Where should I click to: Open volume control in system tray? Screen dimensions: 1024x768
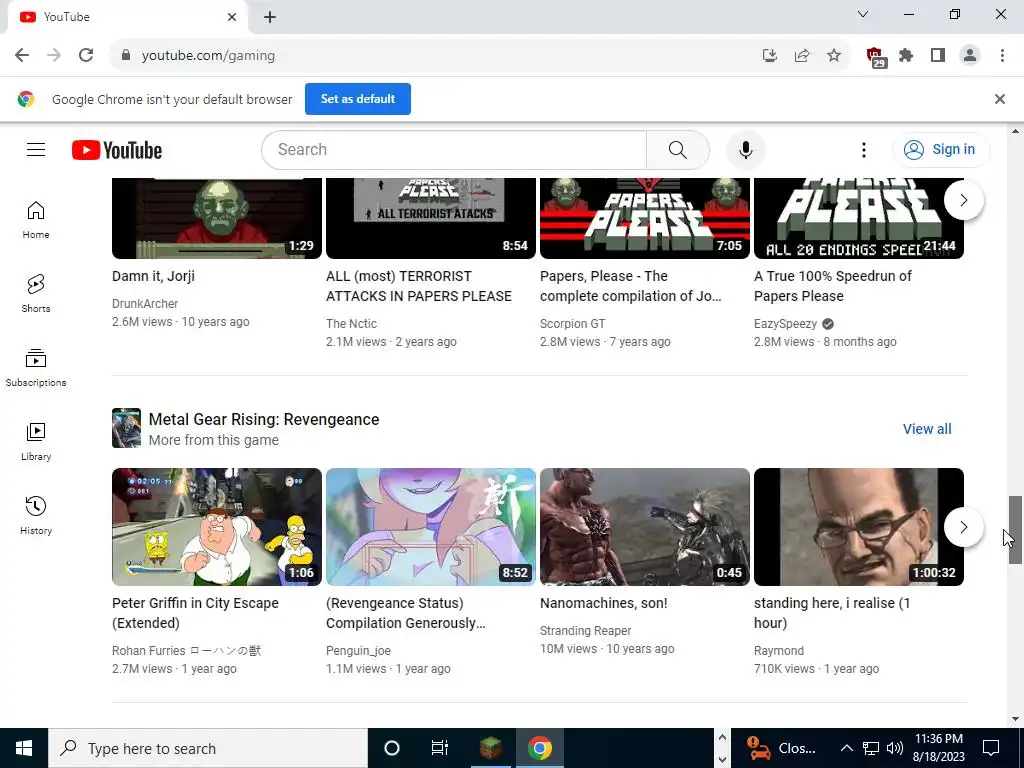[x=895, y=748]
